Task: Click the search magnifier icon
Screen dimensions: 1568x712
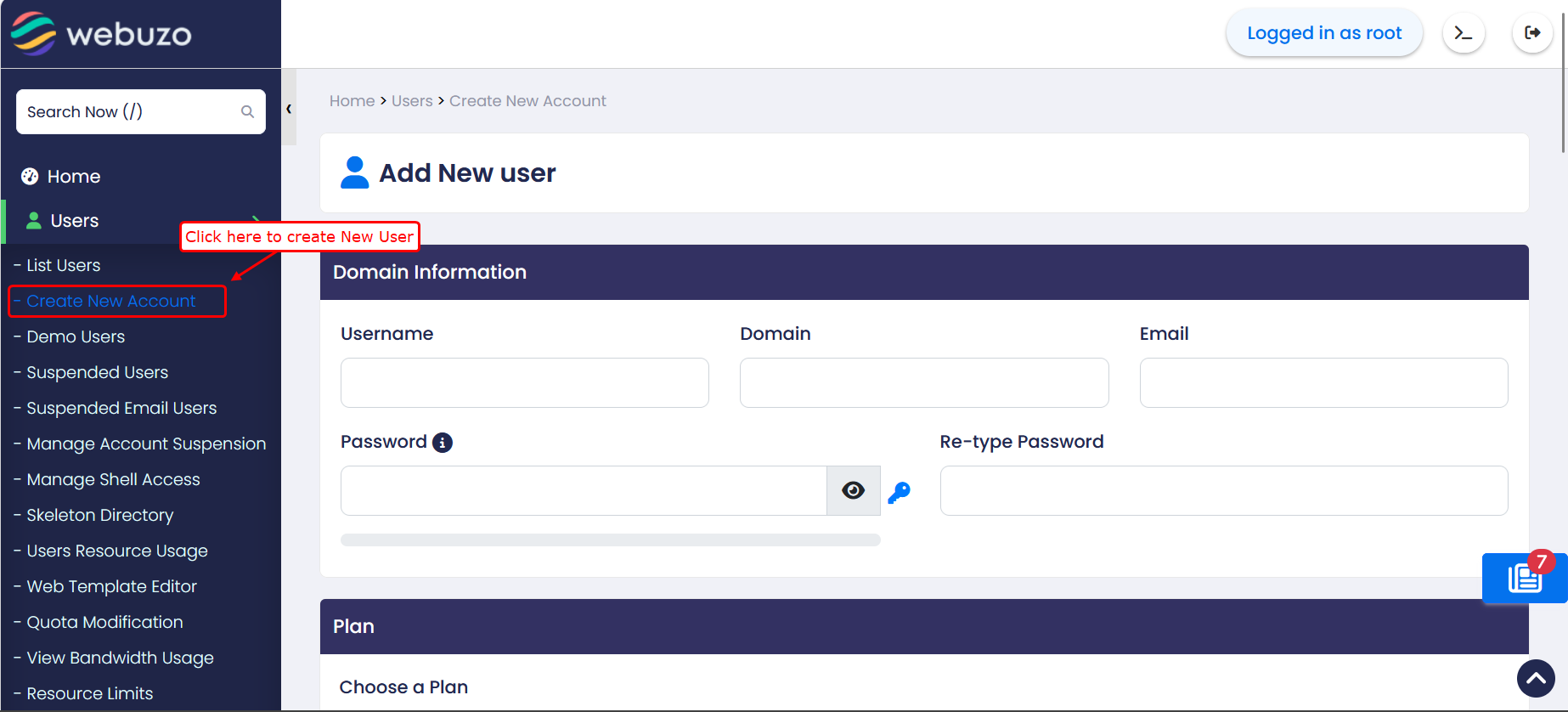Action: [x=247, y=112]
